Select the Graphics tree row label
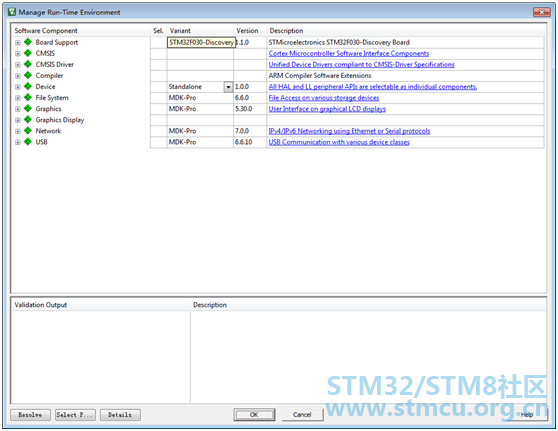 click(48, 109)
